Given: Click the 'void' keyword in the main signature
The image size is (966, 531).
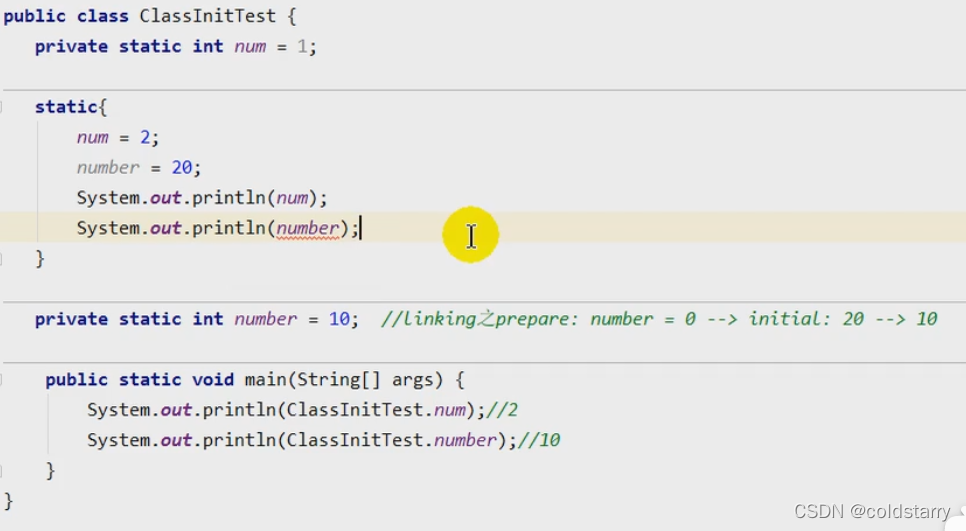Looking at the screenshot, I should point(213,379).
